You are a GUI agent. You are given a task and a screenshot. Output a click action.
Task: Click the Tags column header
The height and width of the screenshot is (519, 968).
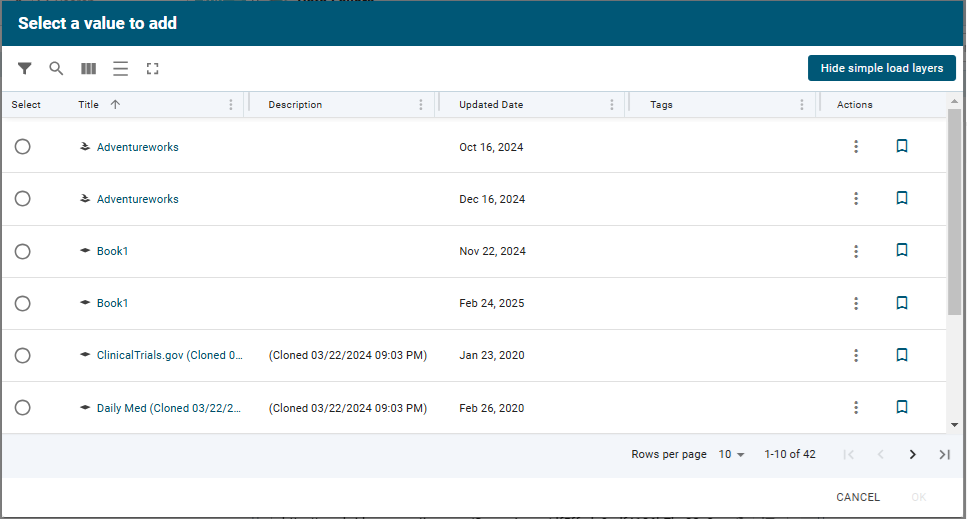662,105
